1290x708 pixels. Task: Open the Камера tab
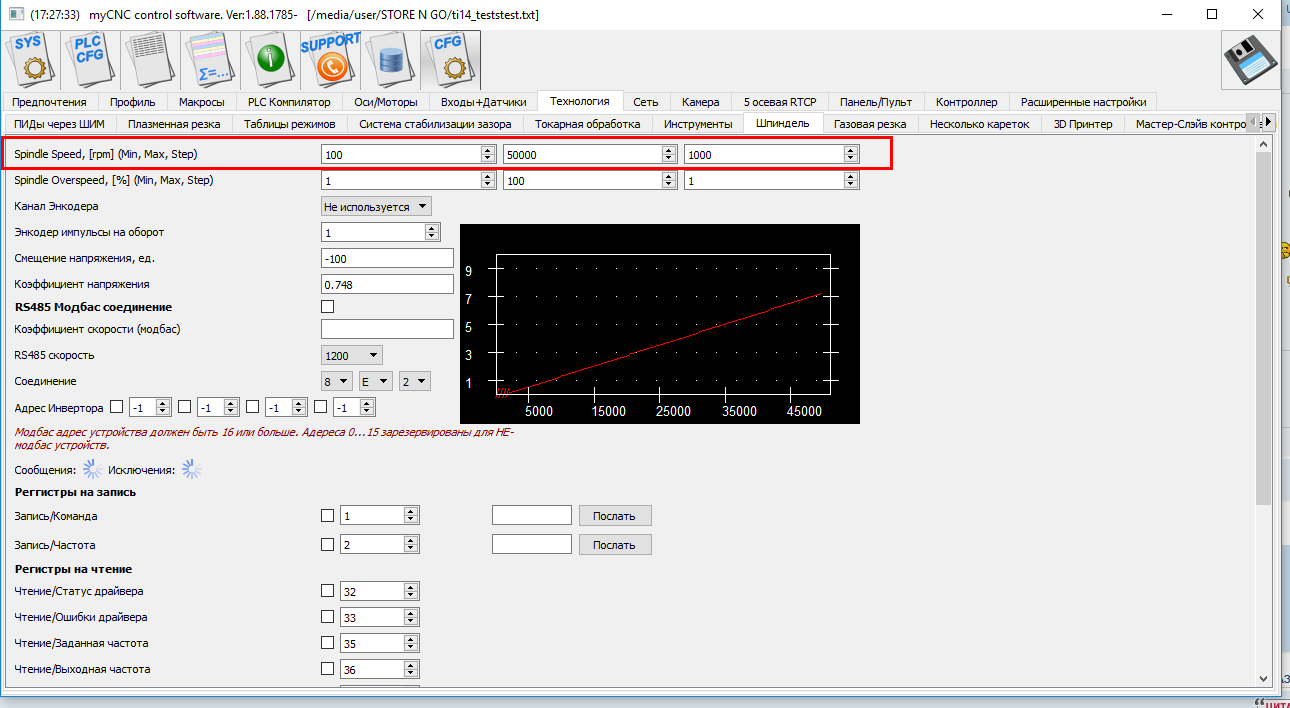(701, 102)
